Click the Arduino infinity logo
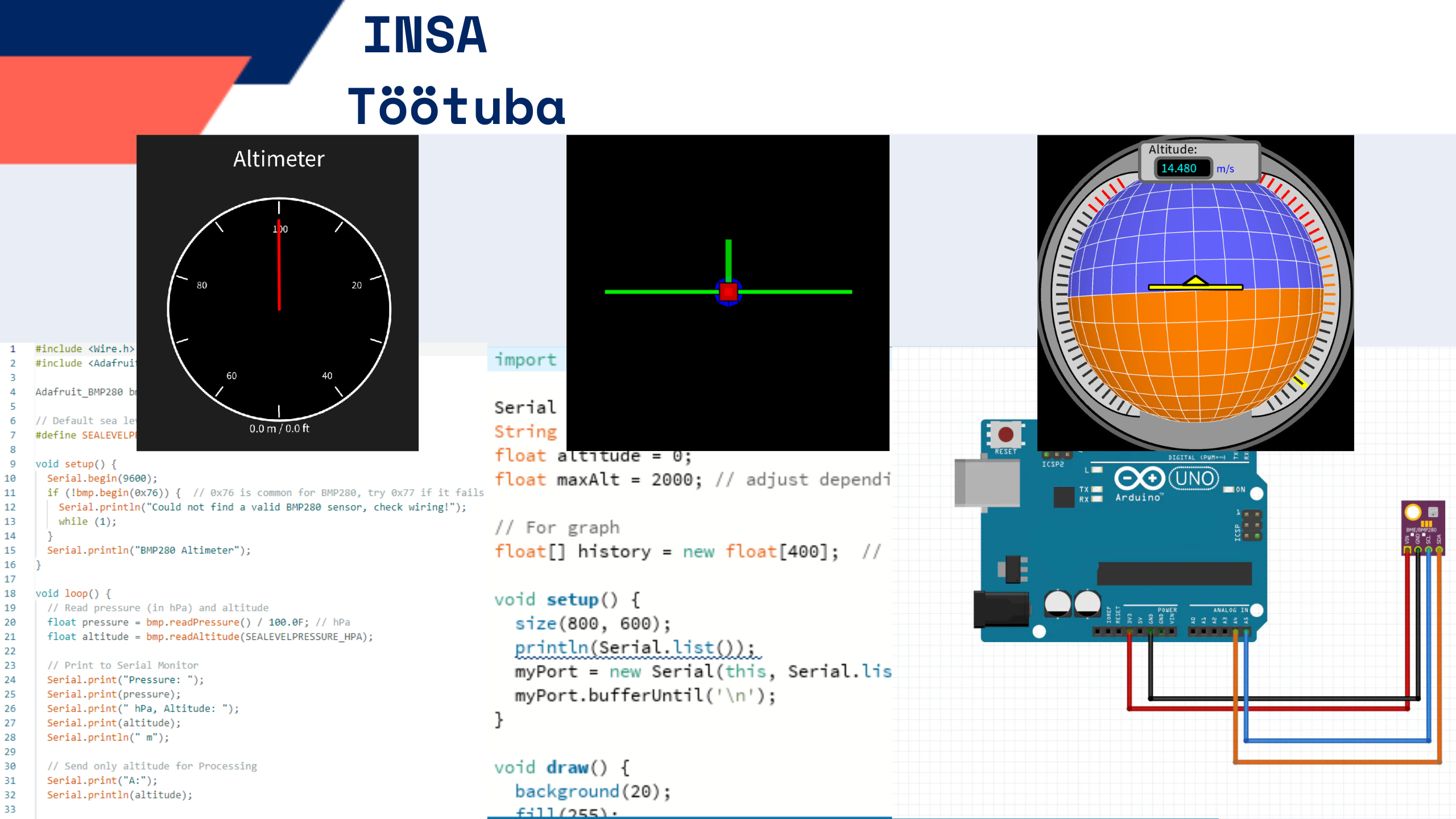1456x819 pixels. click(1139, 478)
